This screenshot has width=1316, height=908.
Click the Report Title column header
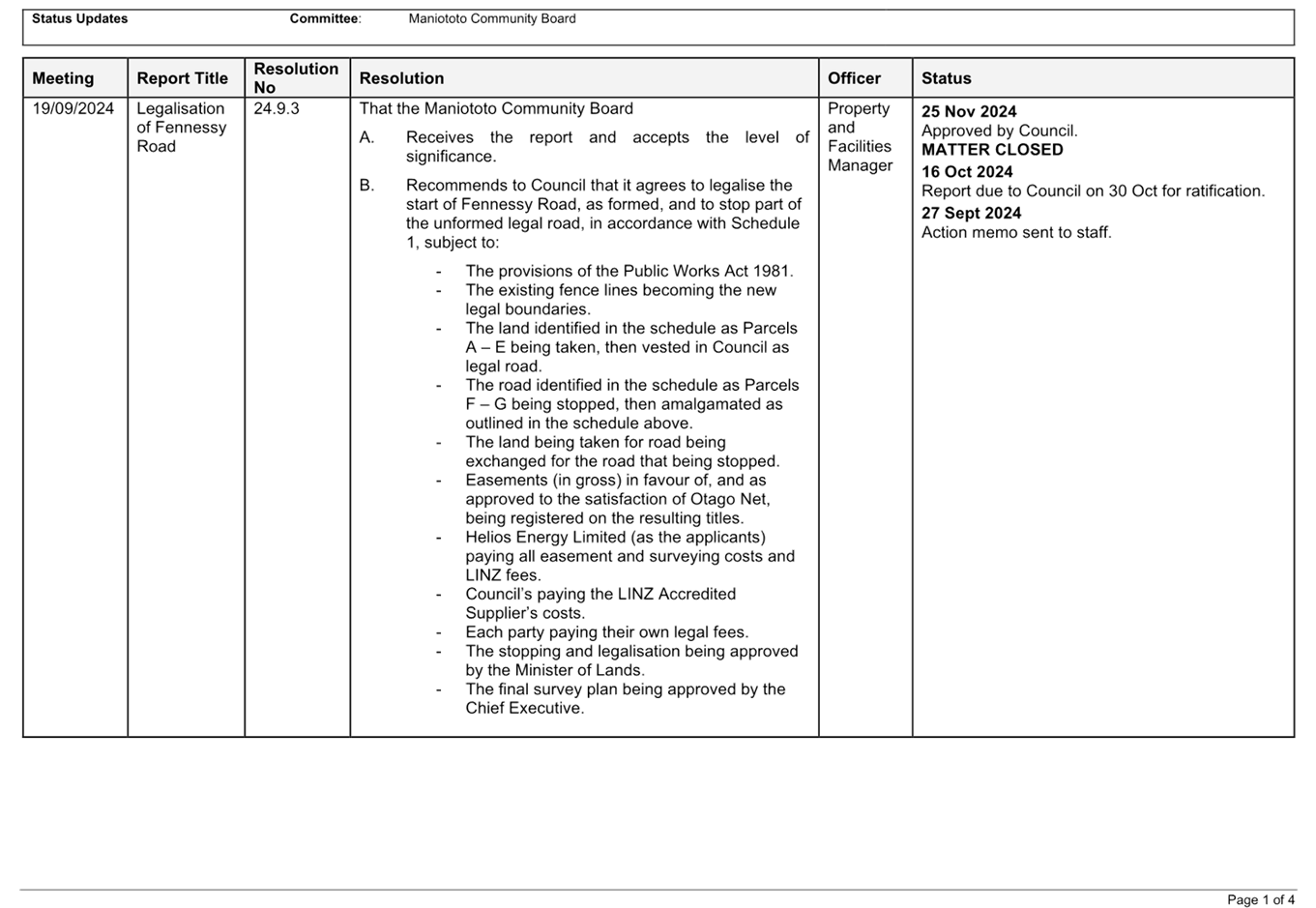pyautogui.click(x=182, y=78)
